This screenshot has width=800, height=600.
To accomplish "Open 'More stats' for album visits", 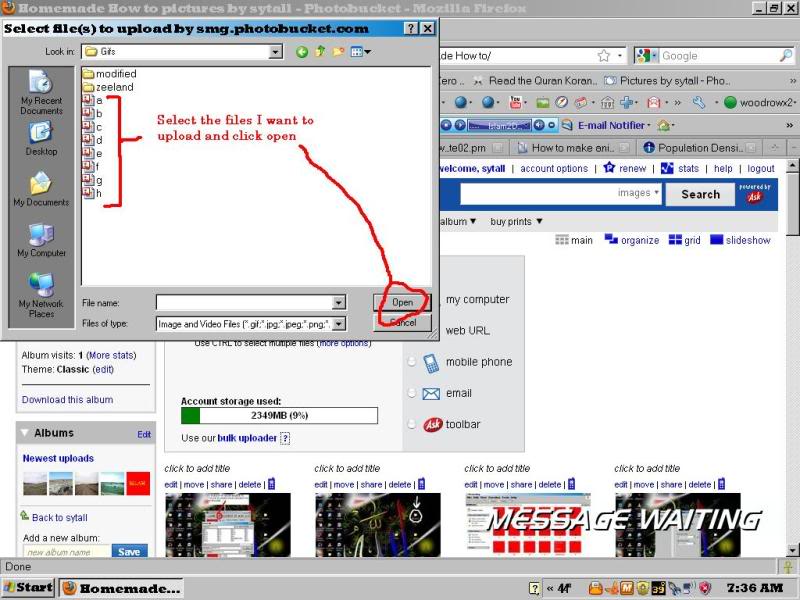I will (x=111, y=355).
